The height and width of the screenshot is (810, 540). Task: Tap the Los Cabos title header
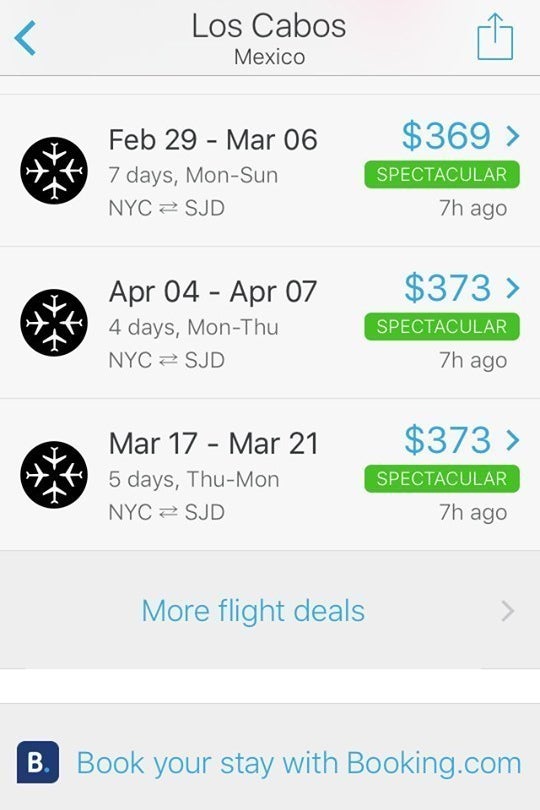pos(269,26)
